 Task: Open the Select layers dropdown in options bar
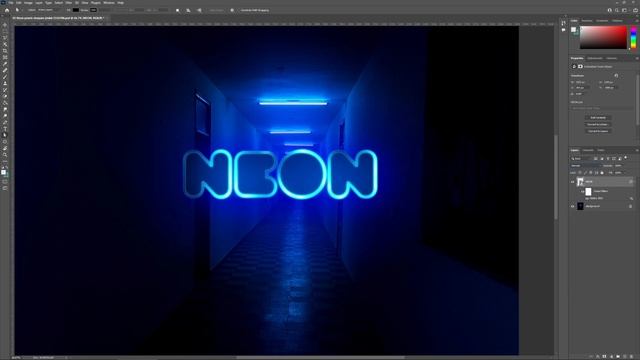[51, 10]
